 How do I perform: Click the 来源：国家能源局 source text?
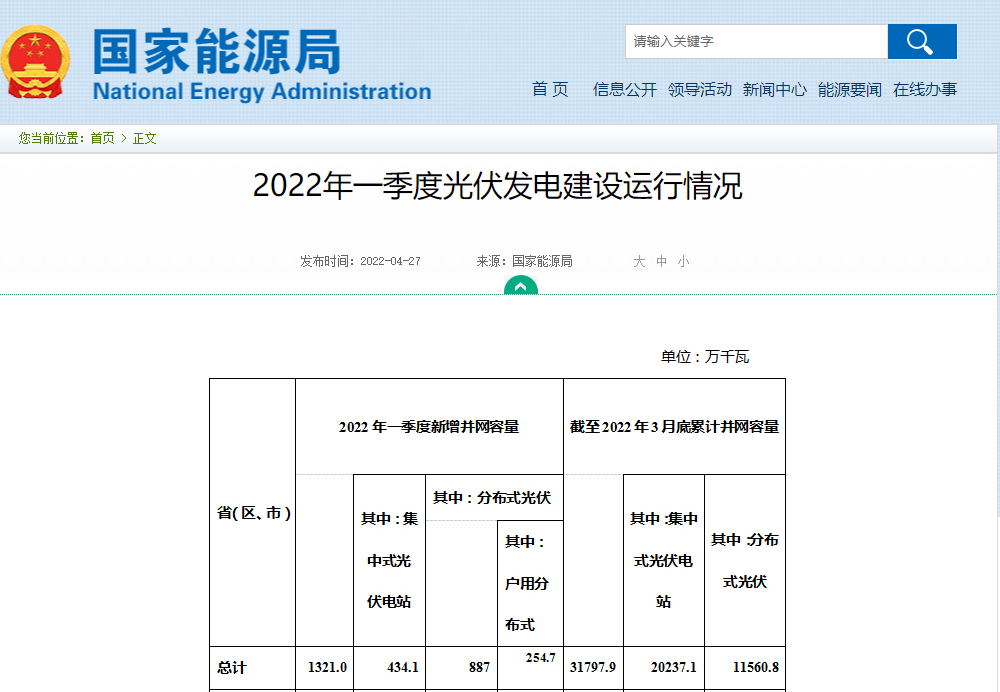524,261
